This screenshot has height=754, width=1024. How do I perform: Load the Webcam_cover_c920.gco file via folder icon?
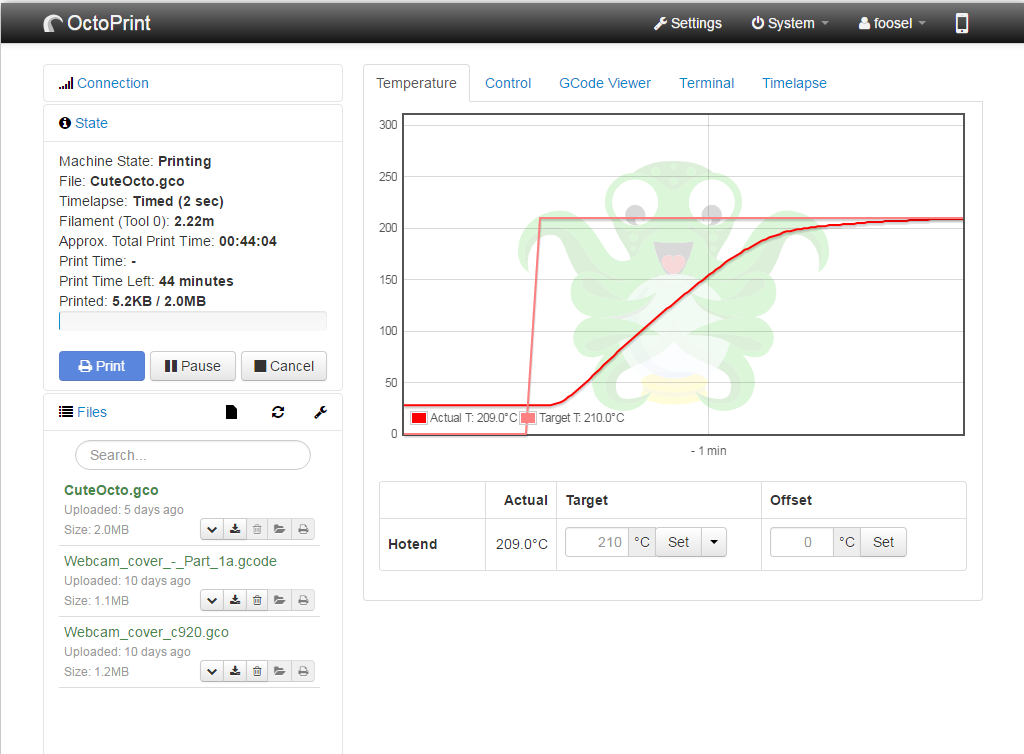(x=280, y=670)
